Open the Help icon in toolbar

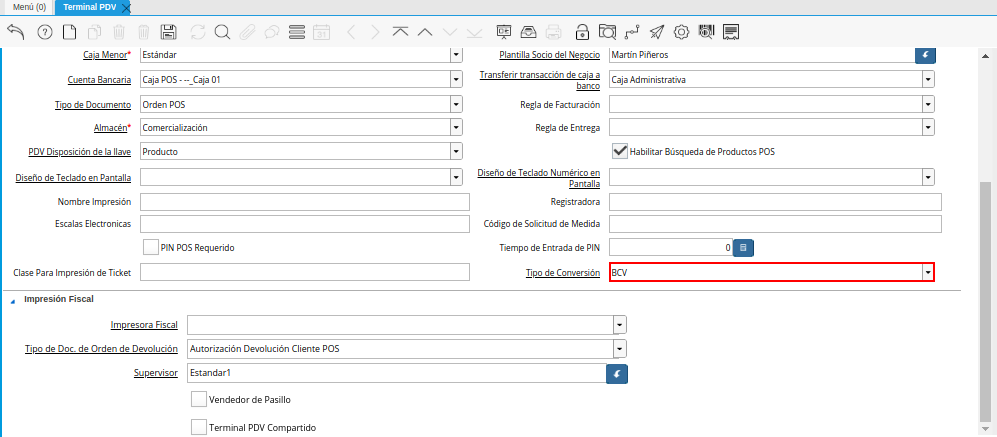tap(45, 32)
